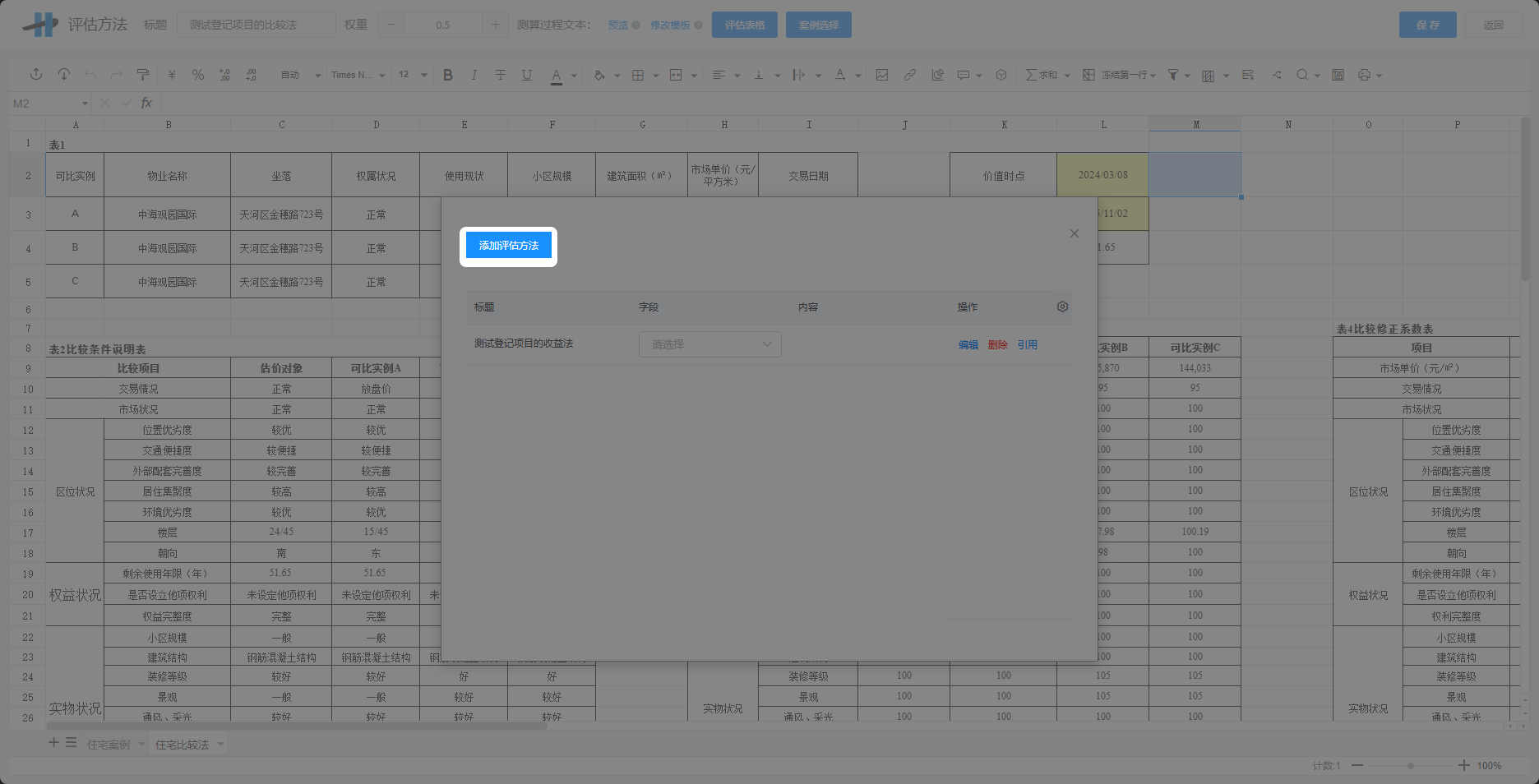Screen dimensions: 1539x784
Task: Click the insert link icon
Action: (909, 75)
